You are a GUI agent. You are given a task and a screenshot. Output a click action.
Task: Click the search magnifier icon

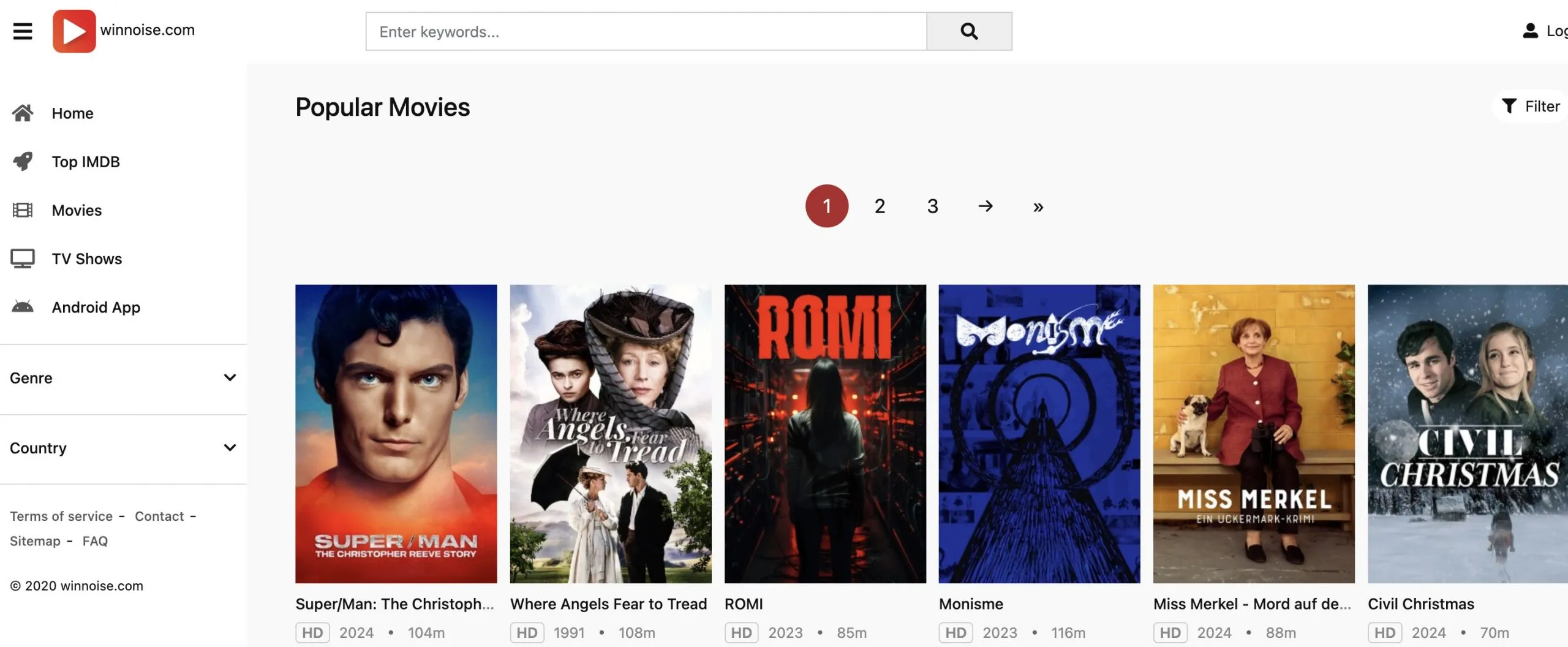969,31
